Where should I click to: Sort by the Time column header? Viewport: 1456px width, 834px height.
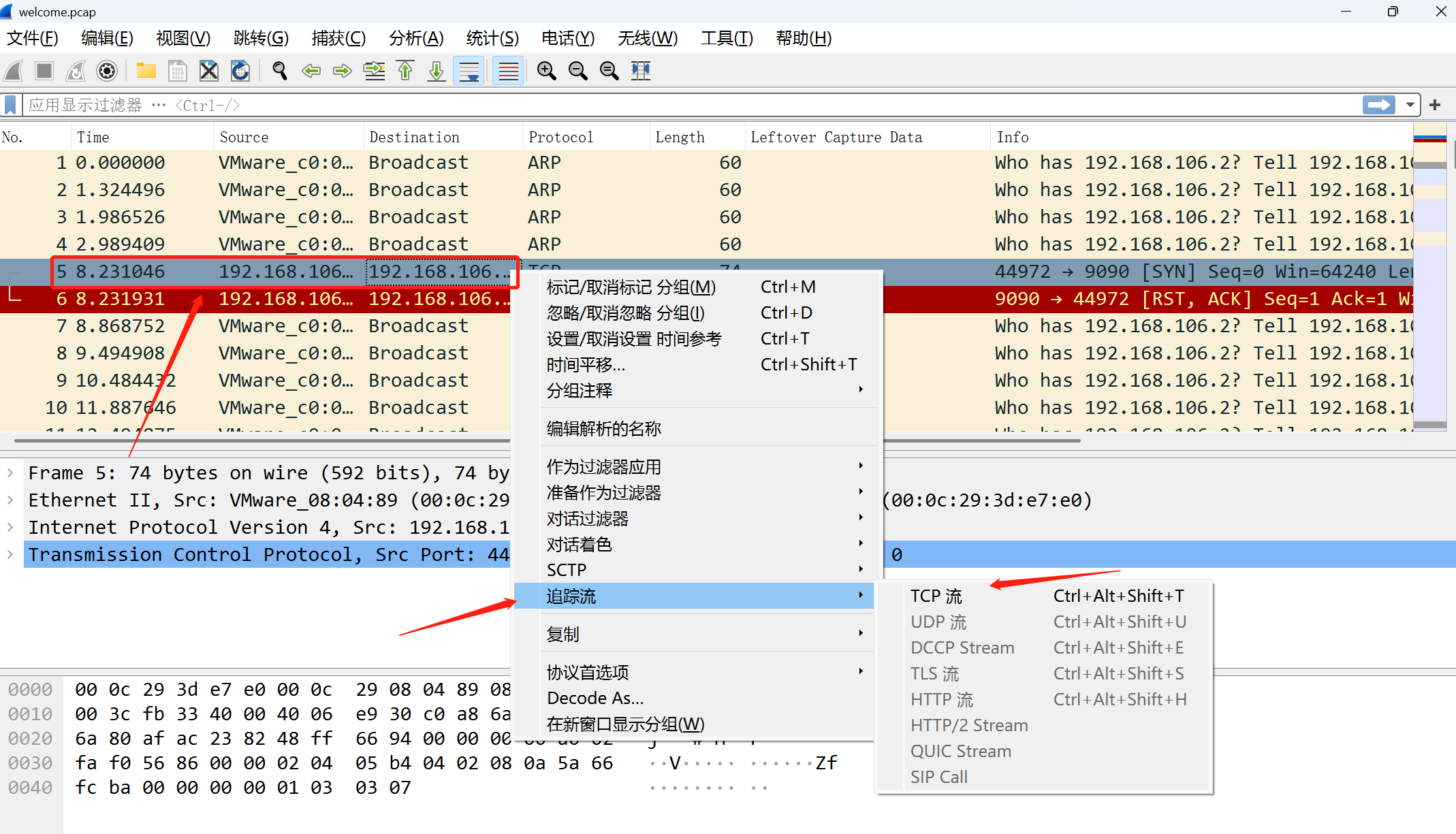pos(142,137)
